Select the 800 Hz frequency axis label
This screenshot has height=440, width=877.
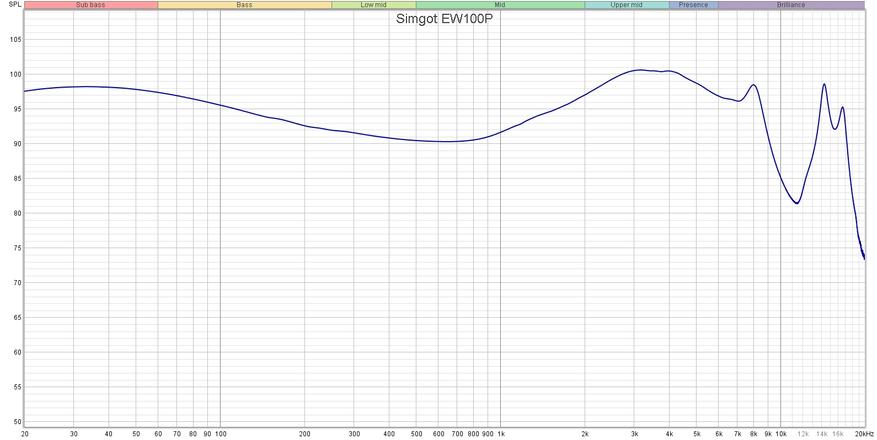[x=473, y=434]
